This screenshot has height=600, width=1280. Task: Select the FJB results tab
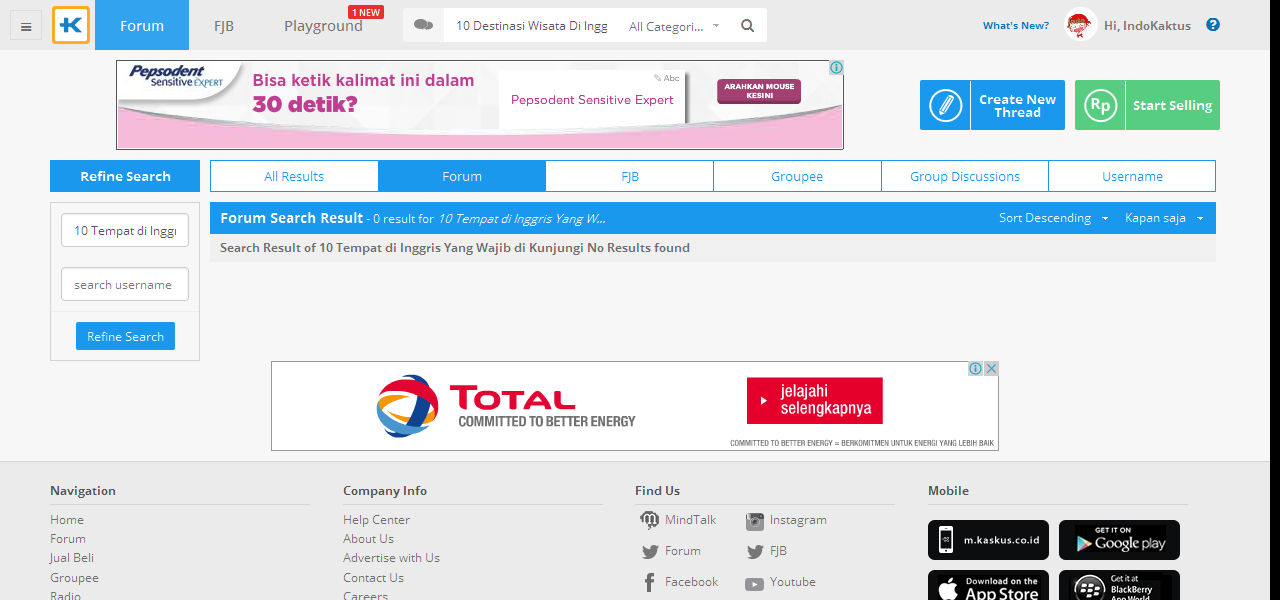coord(630,176)
